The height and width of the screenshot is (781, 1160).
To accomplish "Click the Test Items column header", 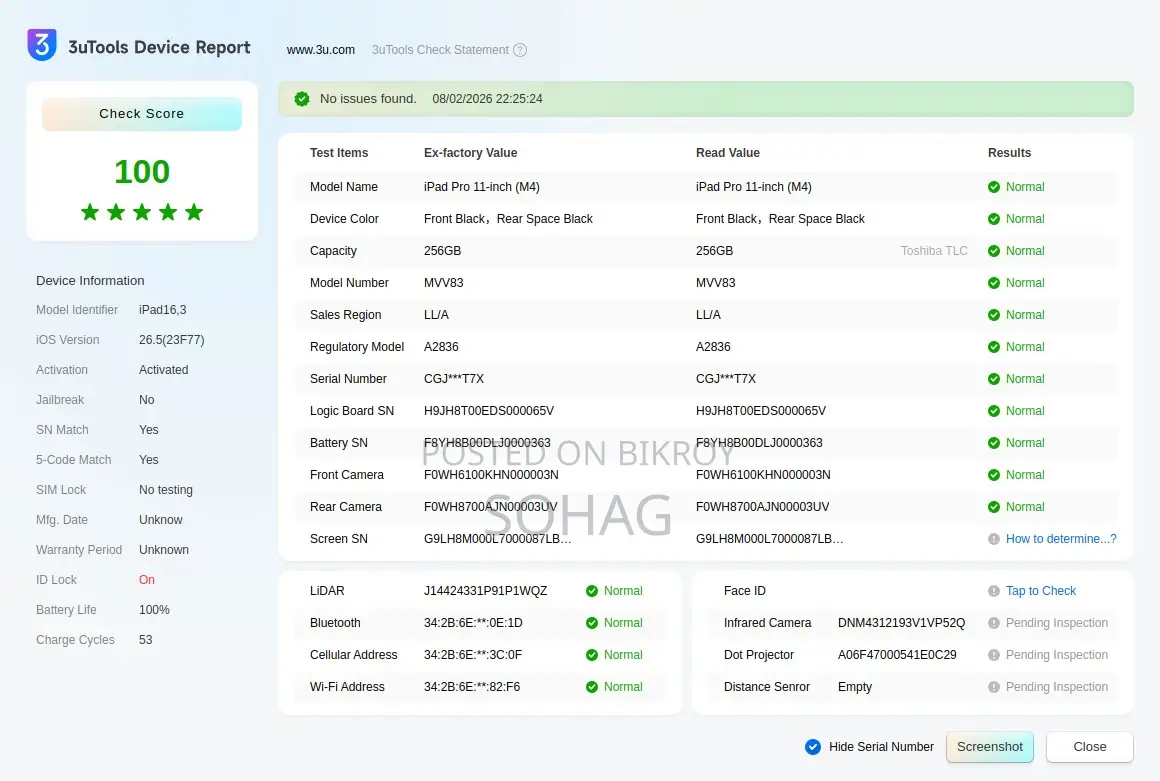I will tap(339, 153).
